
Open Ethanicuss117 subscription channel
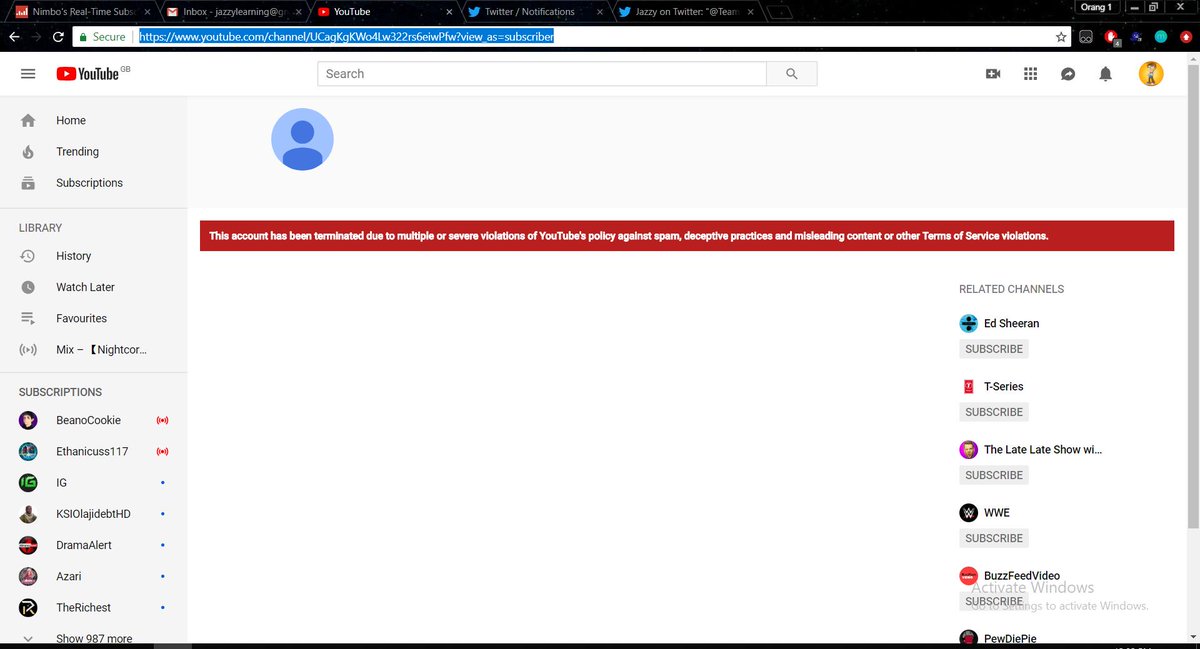click(93, 452)
